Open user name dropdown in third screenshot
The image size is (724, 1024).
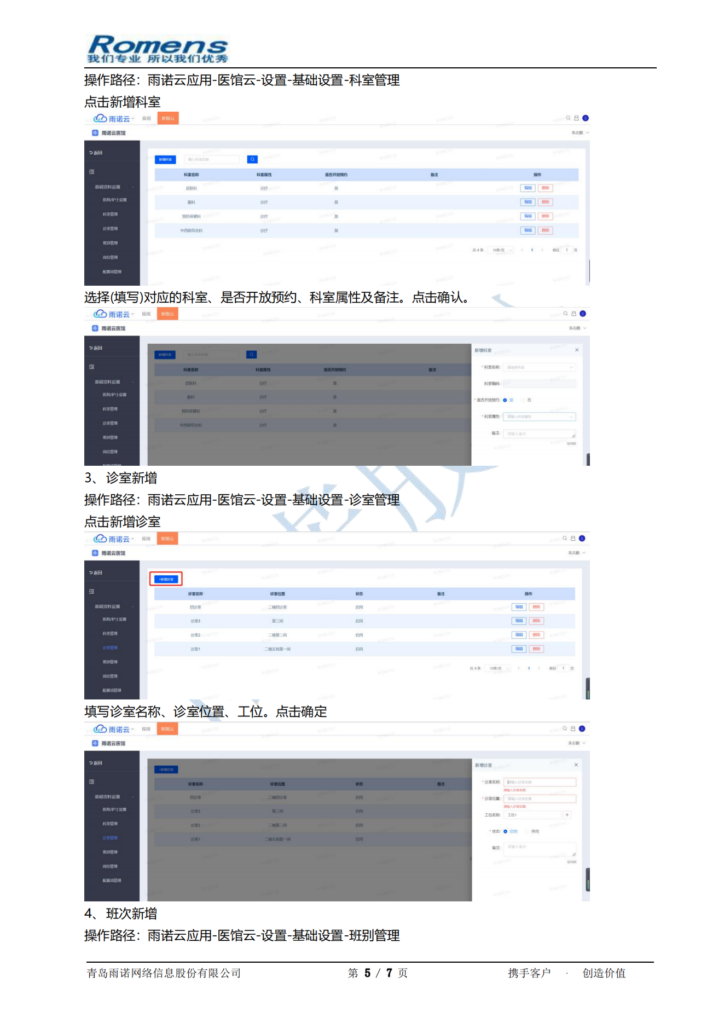pyautogui.click(x=577, y=553)
